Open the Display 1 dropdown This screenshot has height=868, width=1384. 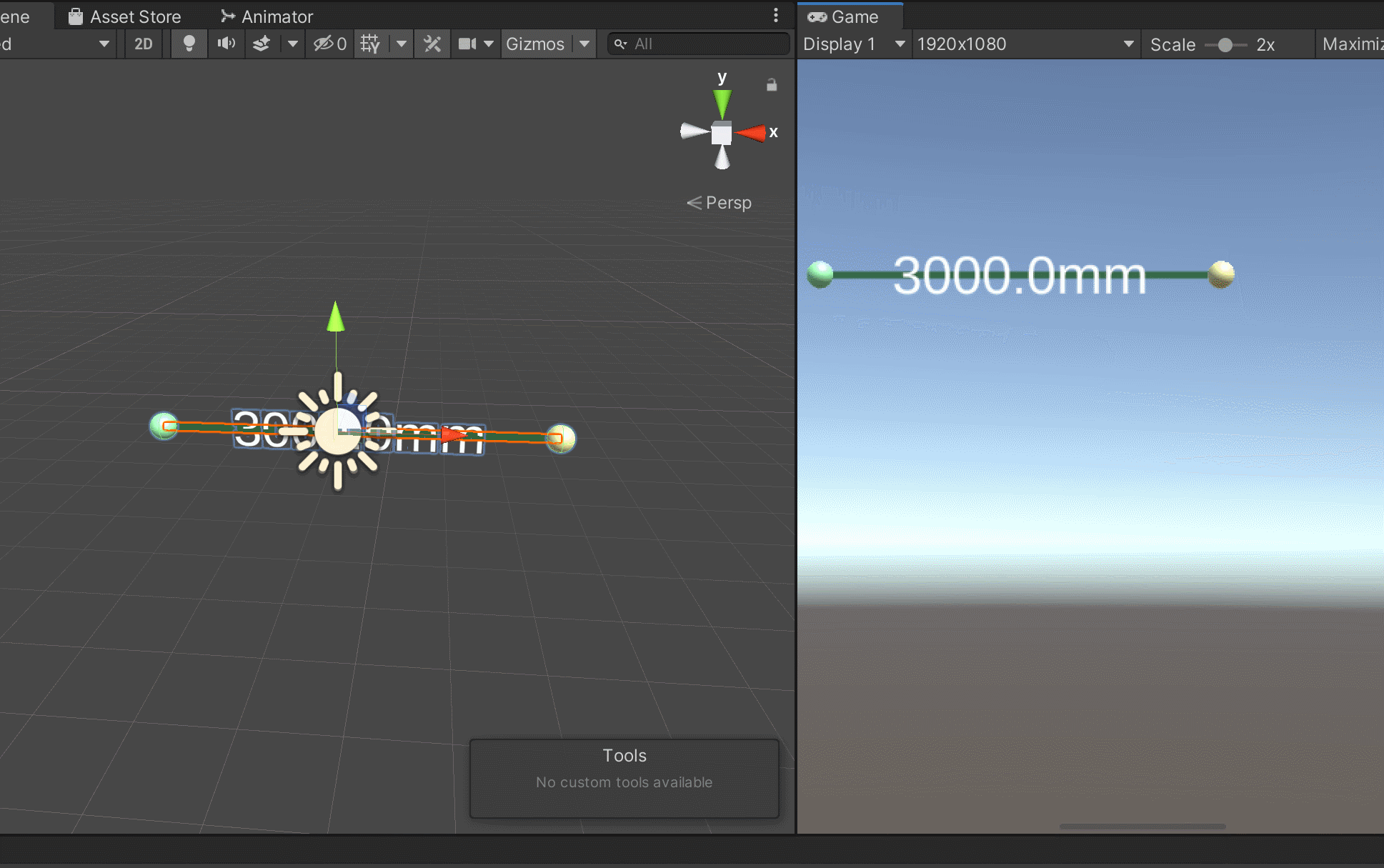tap(852, 44)
